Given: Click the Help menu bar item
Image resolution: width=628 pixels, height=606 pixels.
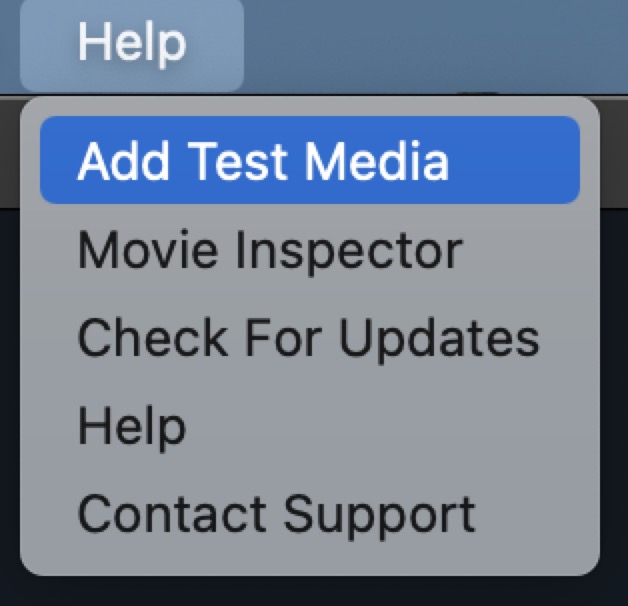Looking at the screenshot, I should (131, 45).
